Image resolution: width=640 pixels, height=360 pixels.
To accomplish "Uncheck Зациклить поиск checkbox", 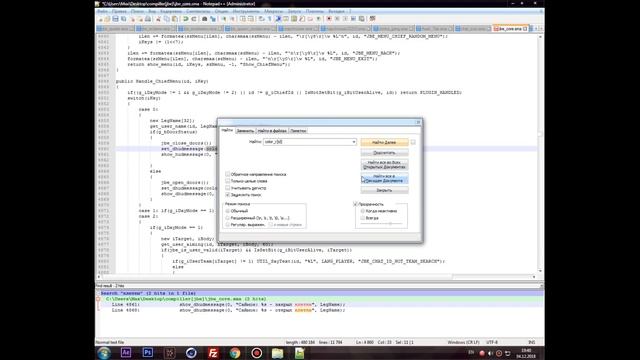I will point(228,195).
